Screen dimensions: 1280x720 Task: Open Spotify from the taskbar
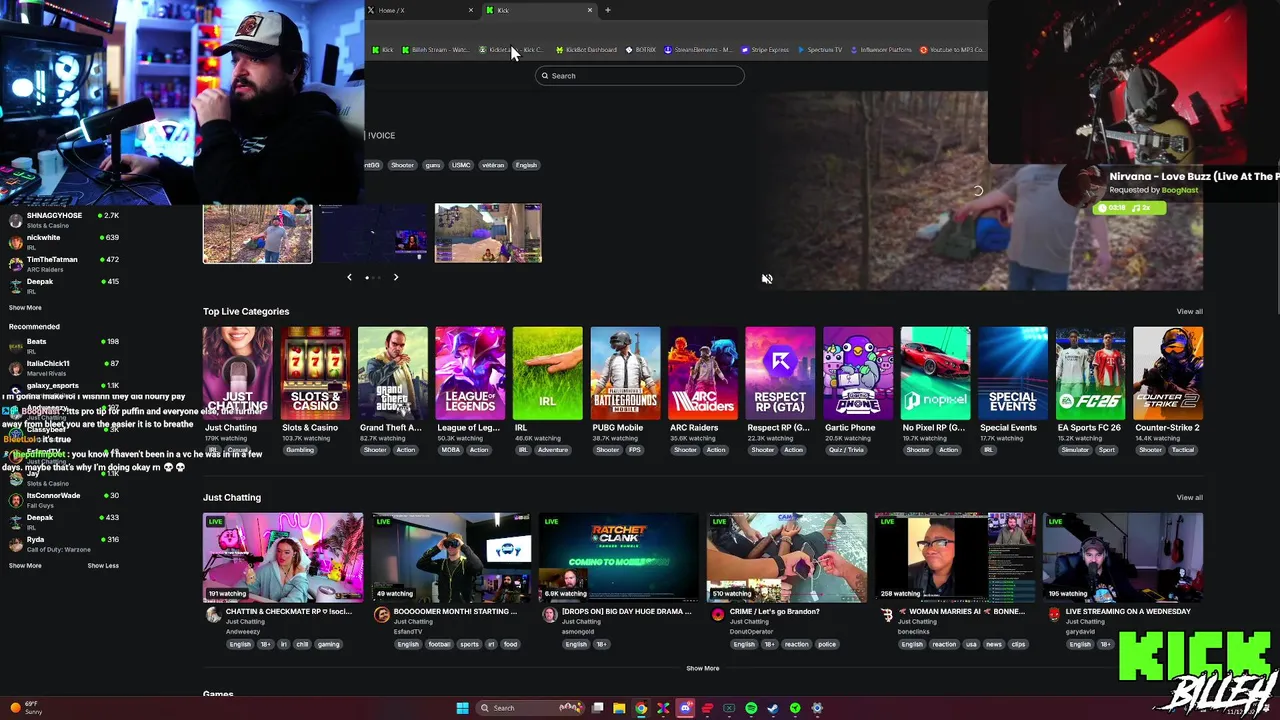(751, 708)
